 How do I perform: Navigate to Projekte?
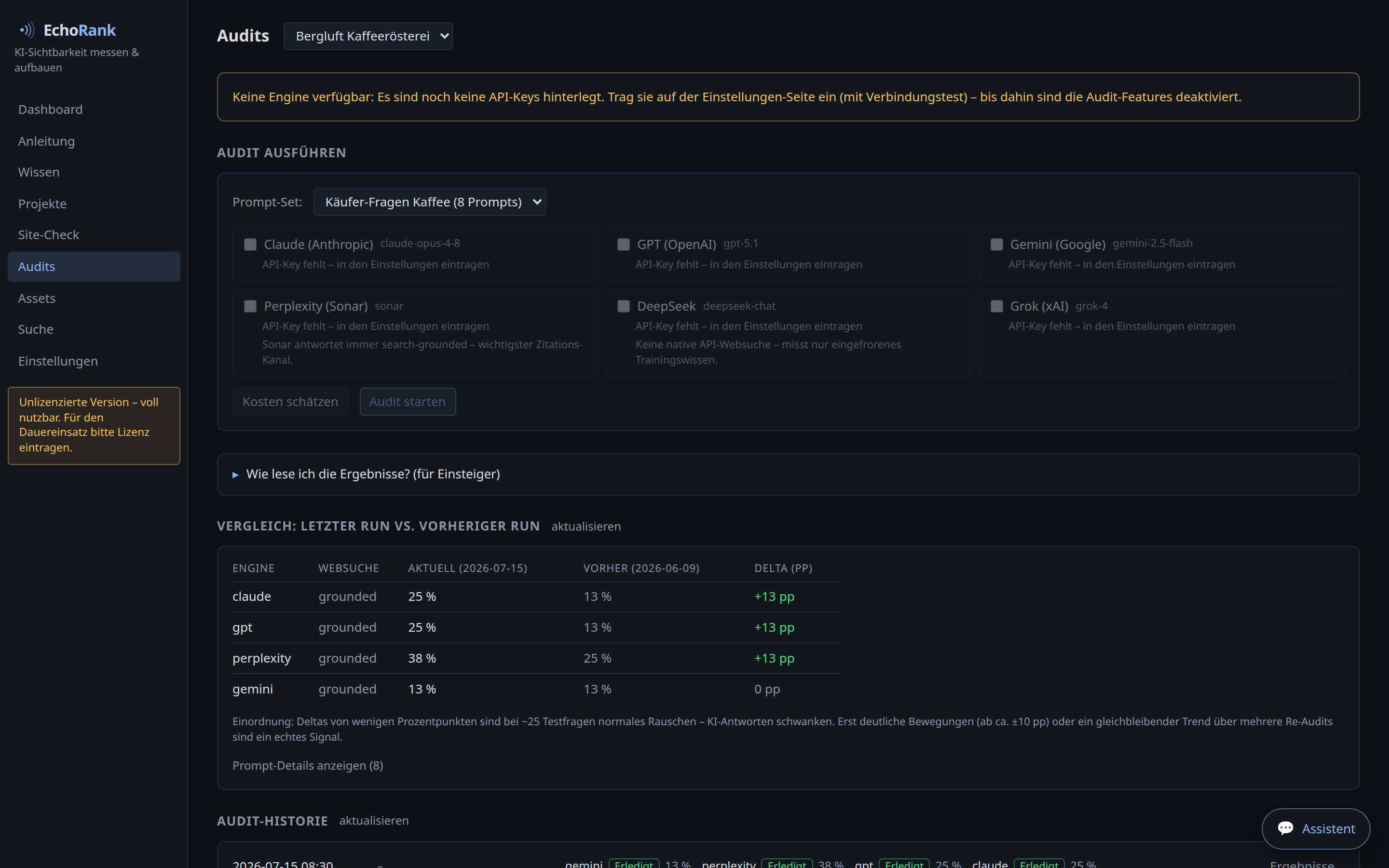tap(94, 204)
